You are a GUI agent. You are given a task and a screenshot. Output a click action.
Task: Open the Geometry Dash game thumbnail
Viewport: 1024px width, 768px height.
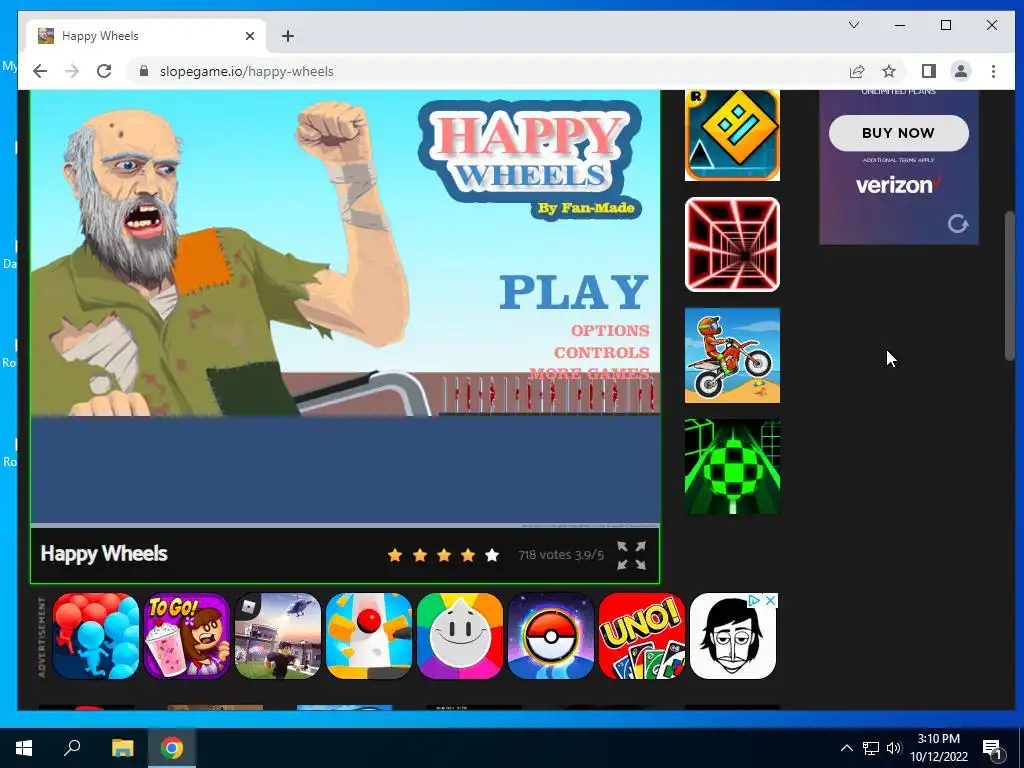(732, 135)
